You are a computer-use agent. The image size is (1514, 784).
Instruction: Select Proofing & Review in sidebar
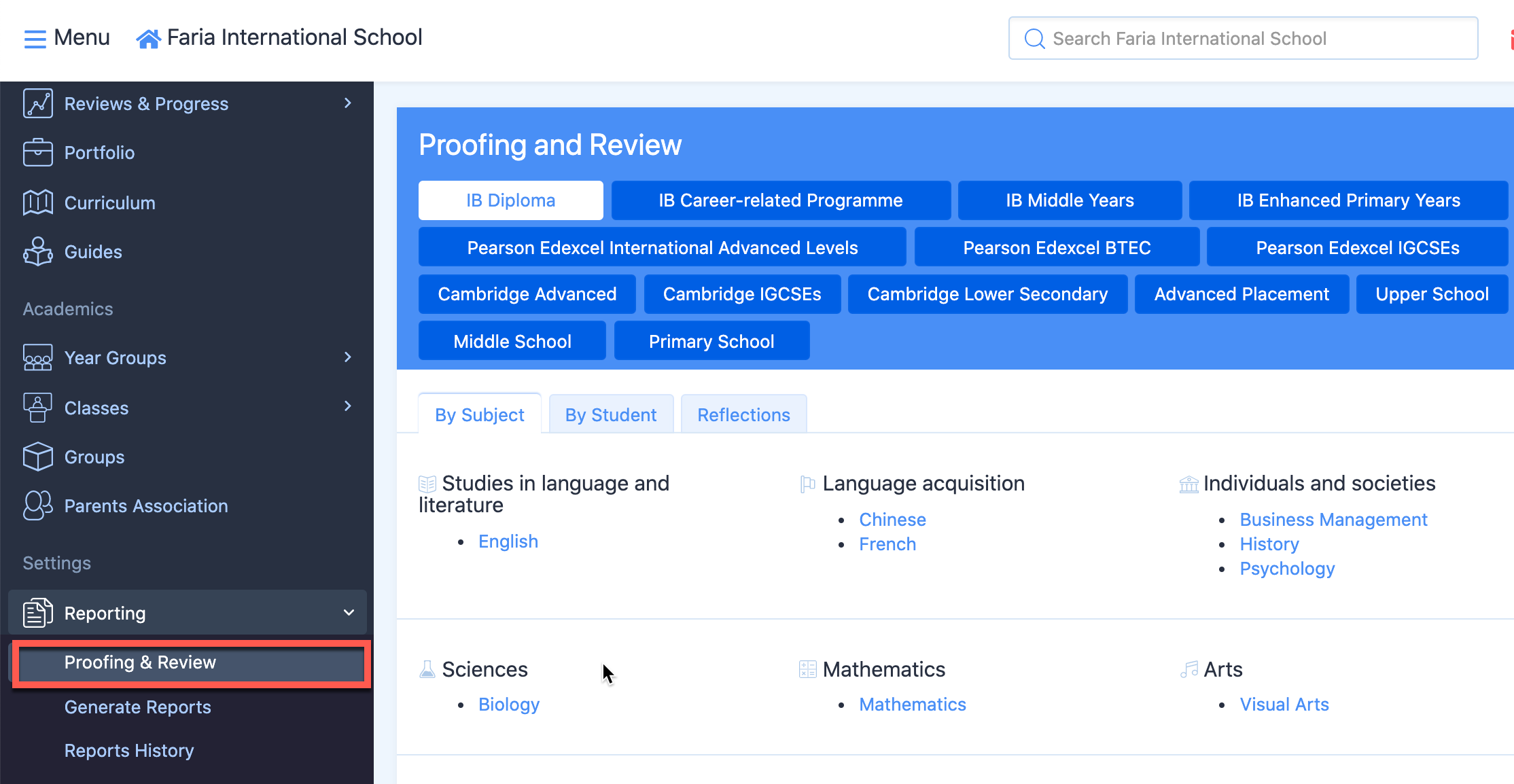(192, 662)
